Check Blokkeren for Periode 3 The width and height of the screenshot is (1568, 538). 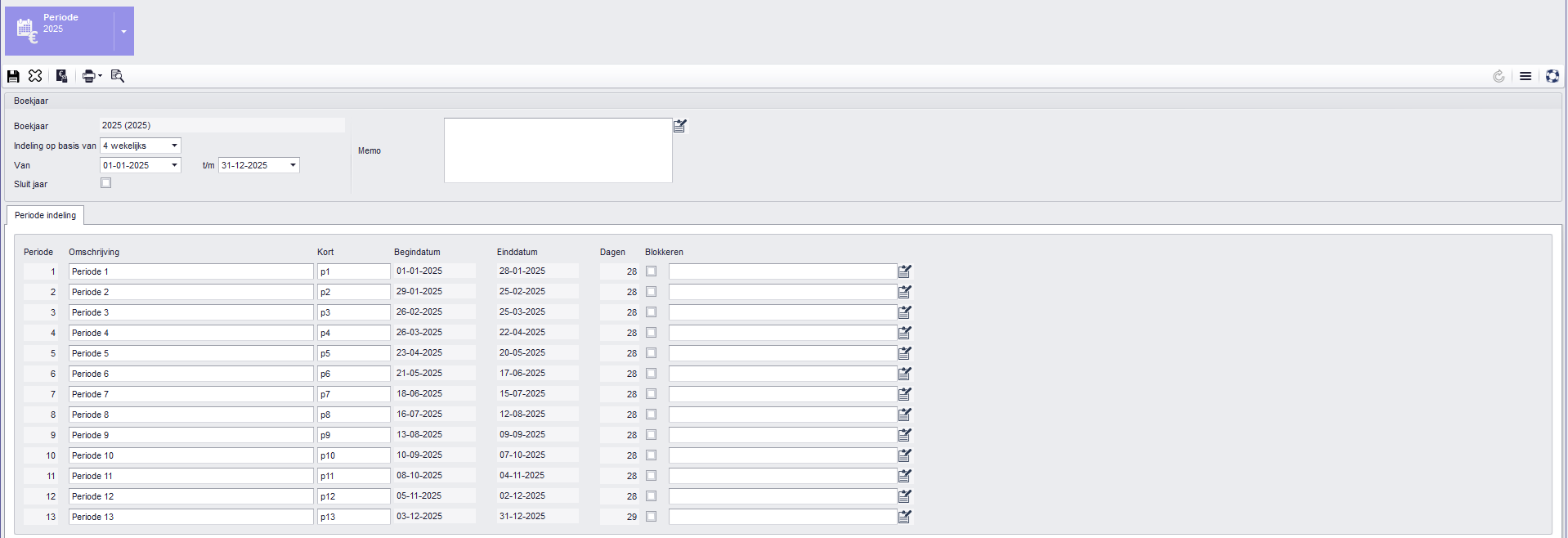[651, 312]
